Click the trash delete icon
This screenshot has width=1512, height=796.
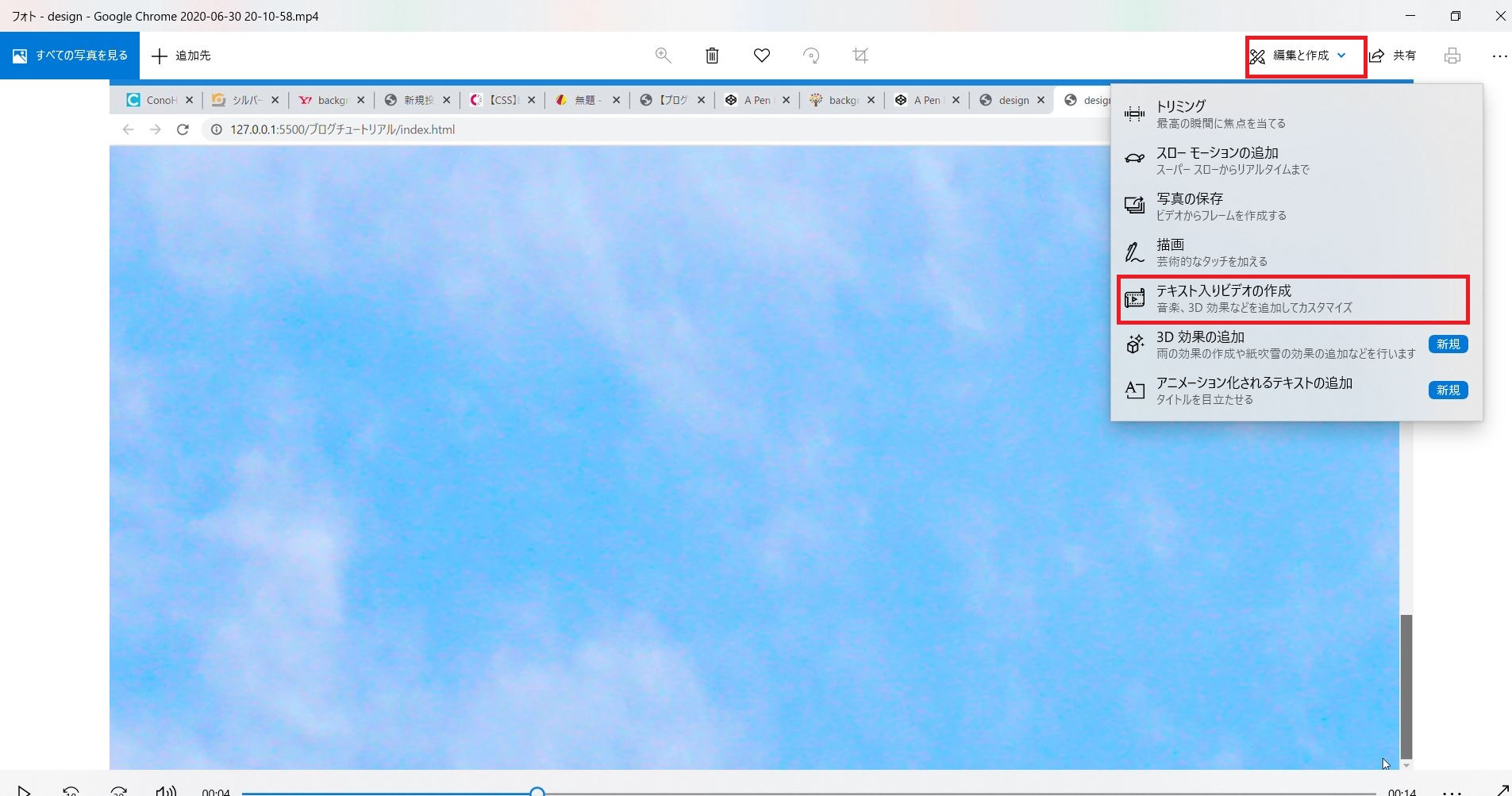pos(712,56)
